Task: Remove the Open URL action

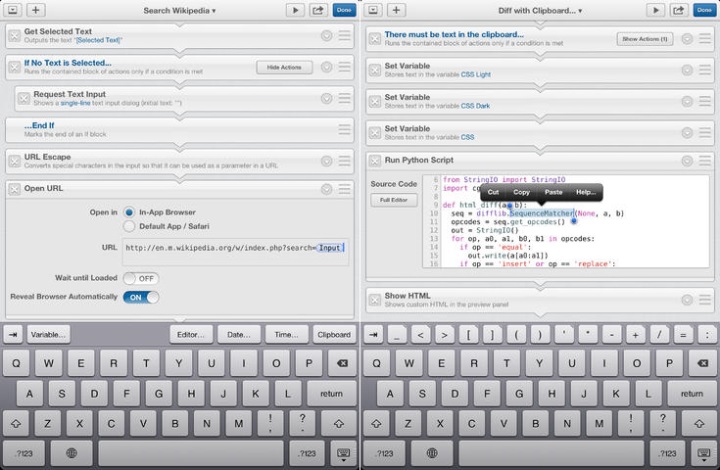Action: [x=15, y=189]
